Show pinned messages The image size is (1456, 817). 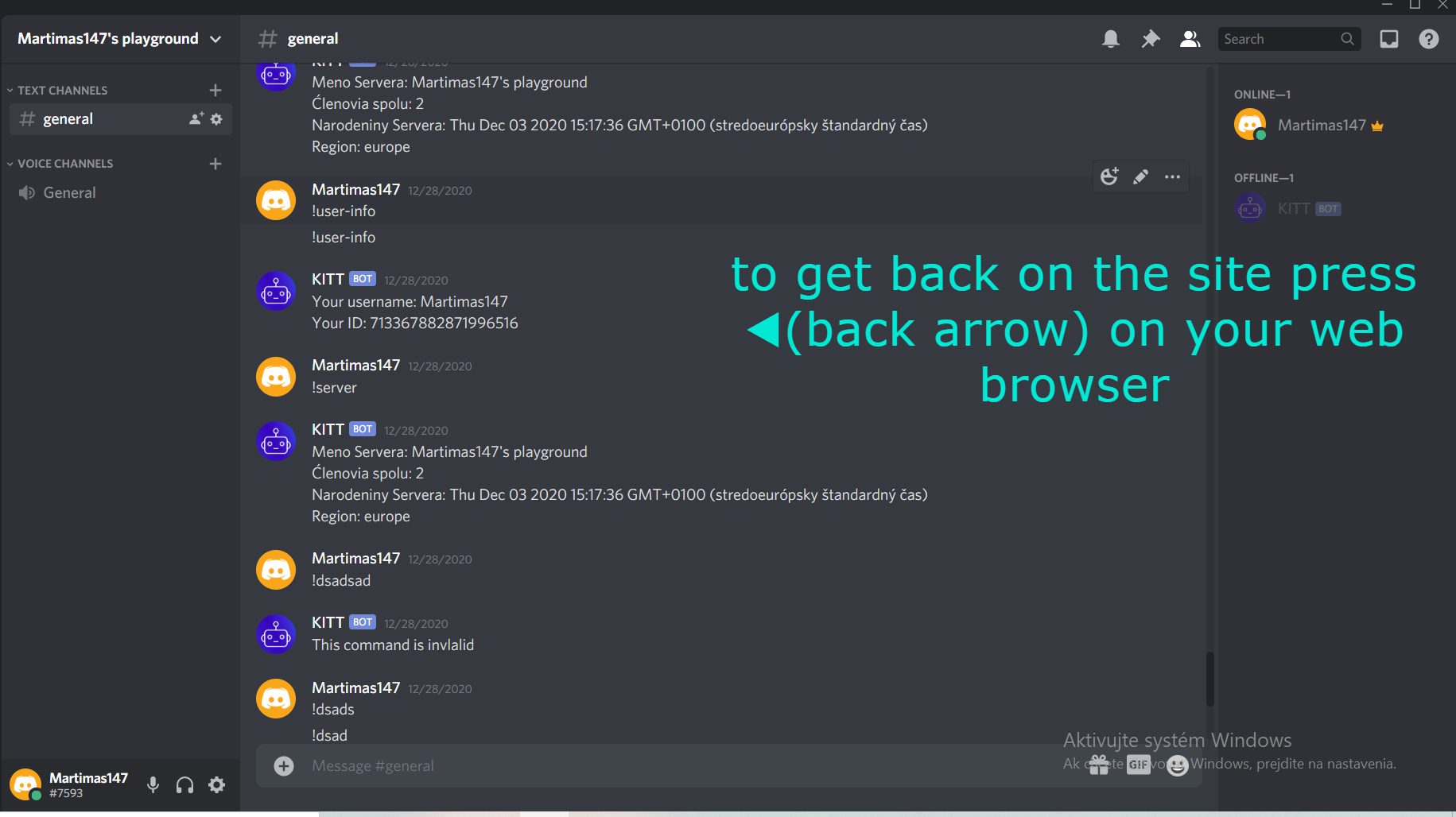pos(1151,39)
